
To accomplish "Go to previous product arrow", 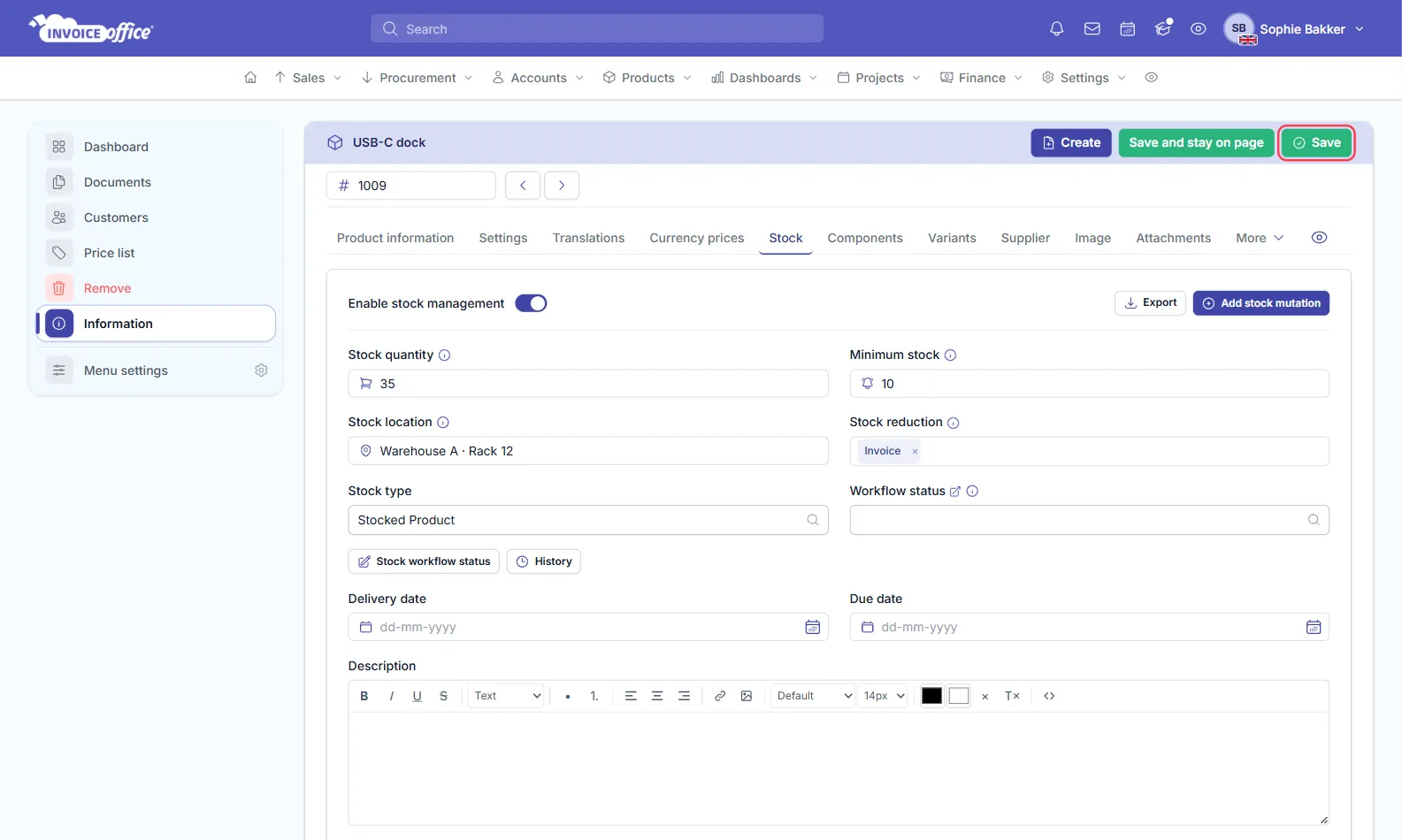I will point(523,186).
